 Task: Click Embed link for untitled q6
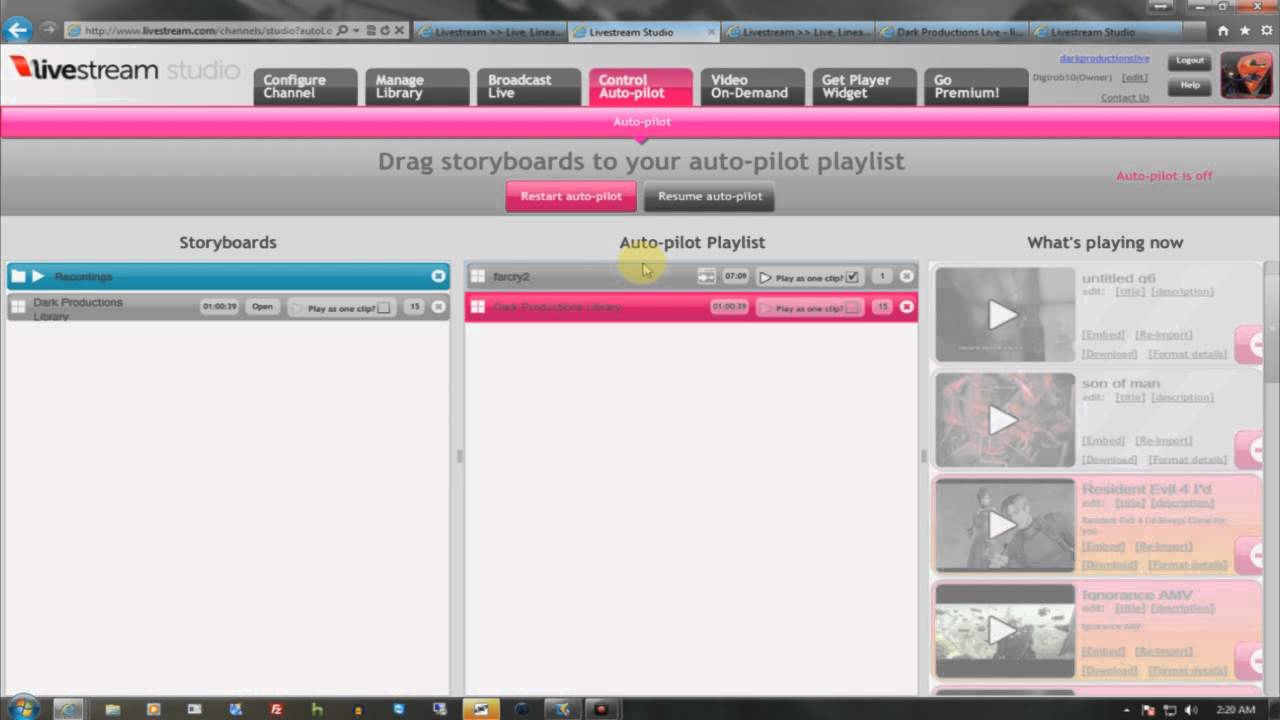tap(1103, 335)
